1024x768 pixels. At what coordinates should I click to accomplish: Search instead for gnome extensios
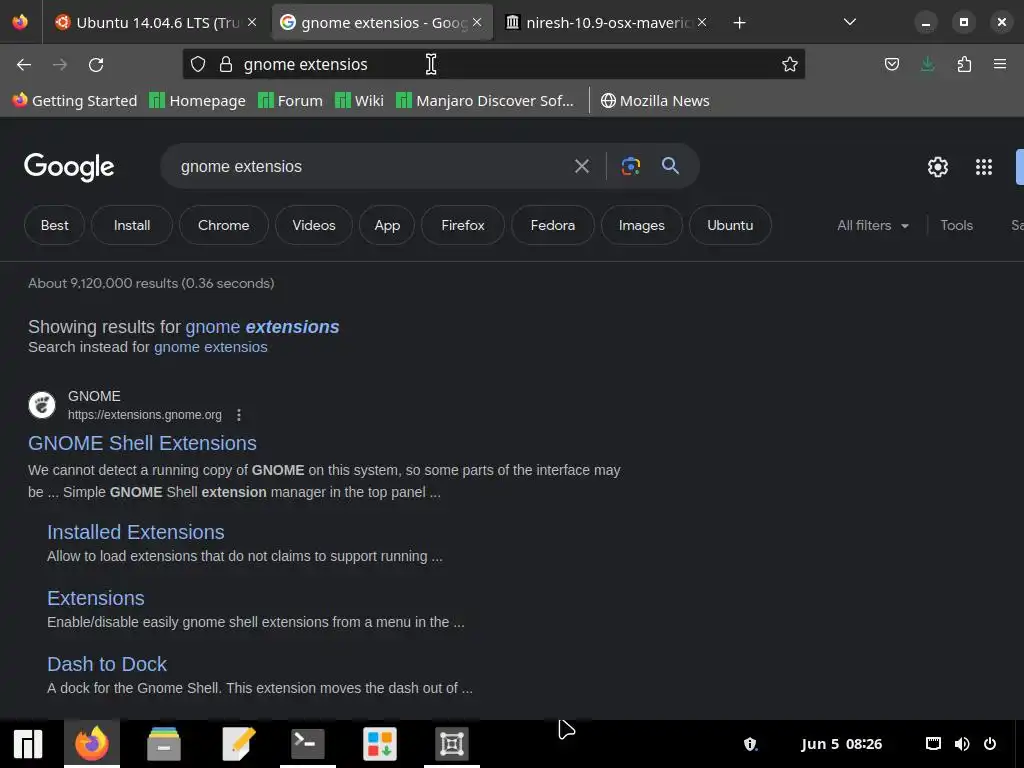[x=210, y=347]
